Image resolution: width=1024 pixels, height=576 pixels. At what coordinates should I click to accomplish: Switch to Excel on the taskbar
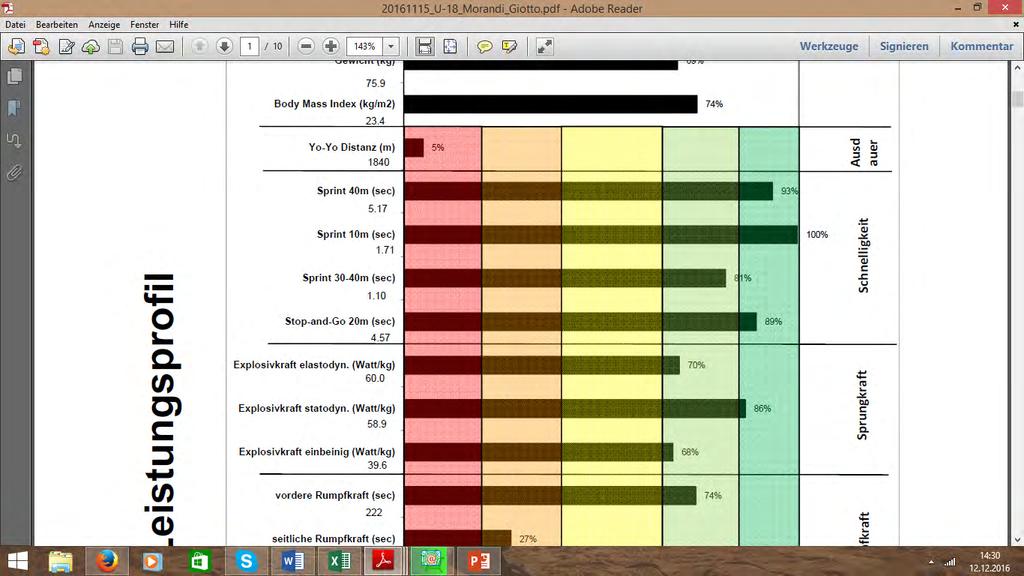tap(339, 561)
